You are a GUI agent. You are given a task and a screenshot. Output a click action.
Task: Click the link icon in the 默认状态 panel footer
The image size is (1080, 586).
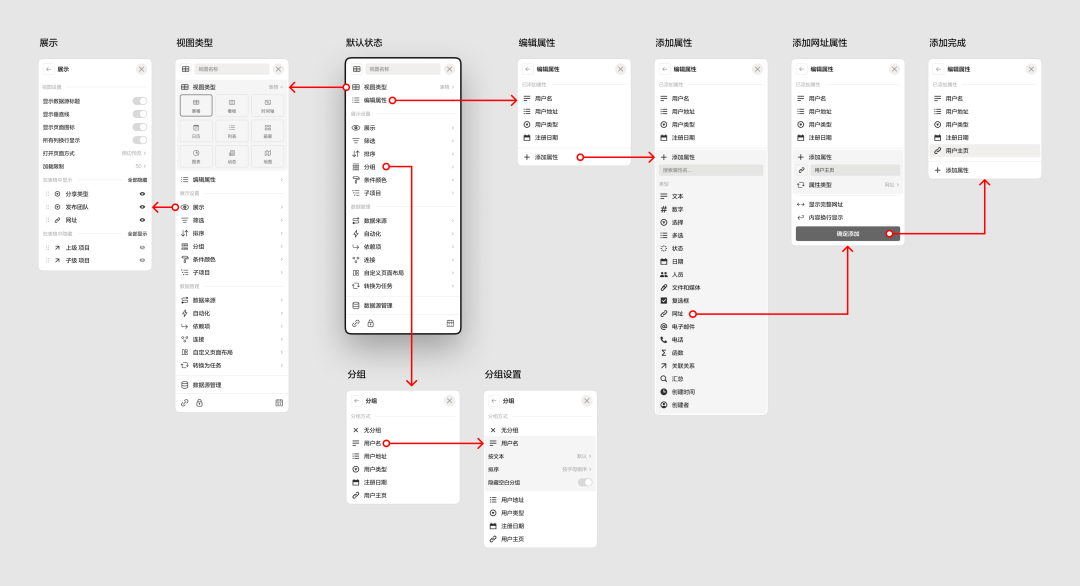[x=356, y=323]
